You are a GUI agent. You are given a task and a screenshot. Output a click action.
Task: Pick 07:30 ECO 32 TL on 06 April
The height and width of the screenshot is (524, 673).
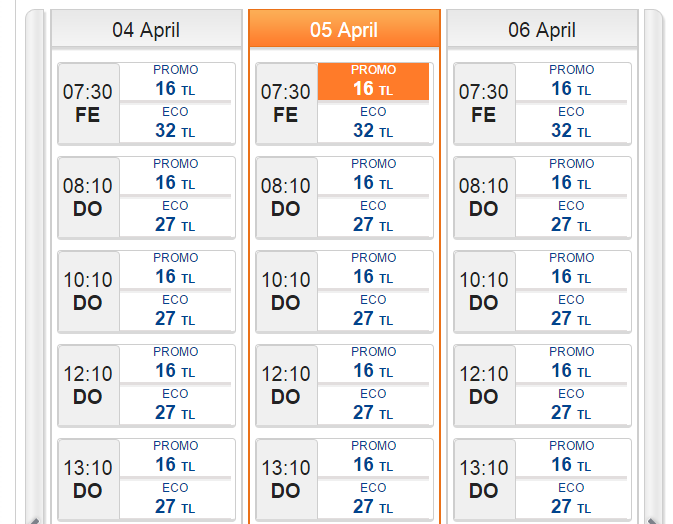click(571, 123)
